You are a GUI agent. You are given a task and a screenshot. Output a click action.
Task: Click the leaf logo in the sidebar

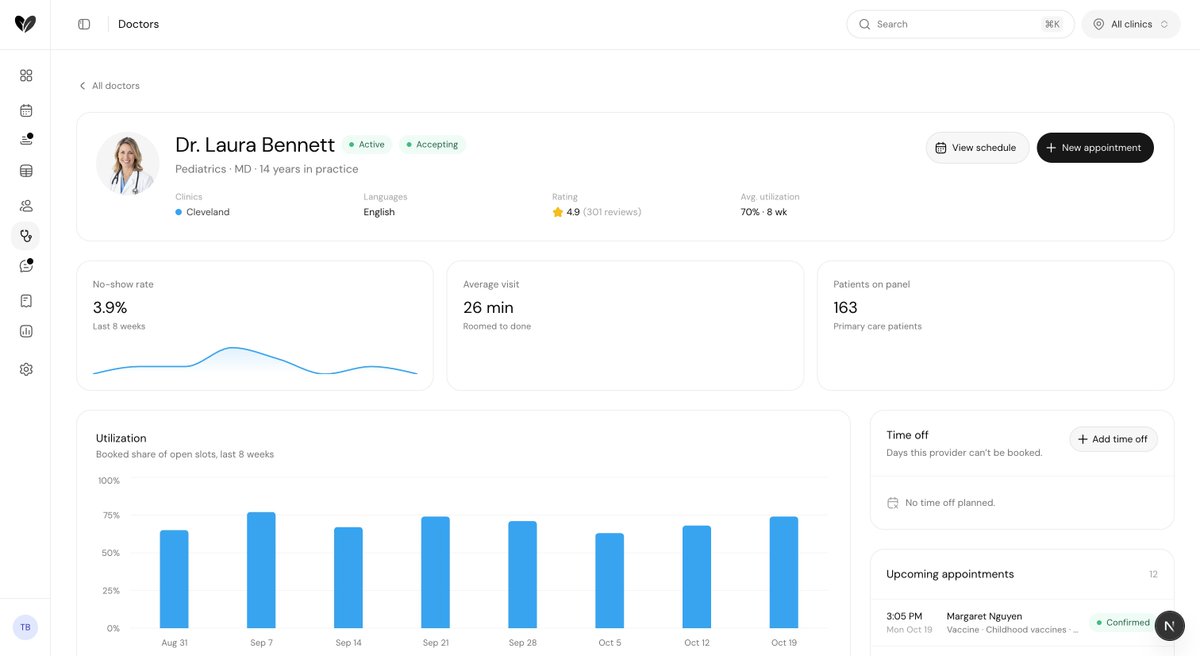tap(25, 24)
